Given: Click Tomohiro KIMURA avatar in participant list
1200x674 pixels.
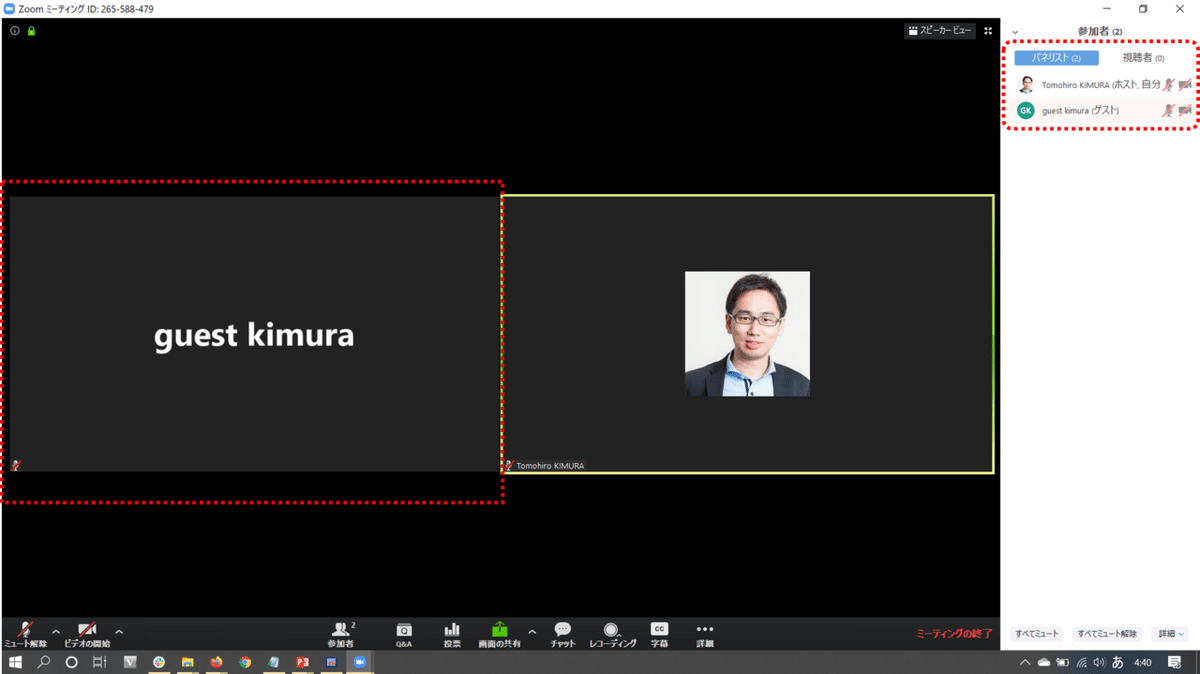Looking at the screenshot, I should (x=1025, y=85).
